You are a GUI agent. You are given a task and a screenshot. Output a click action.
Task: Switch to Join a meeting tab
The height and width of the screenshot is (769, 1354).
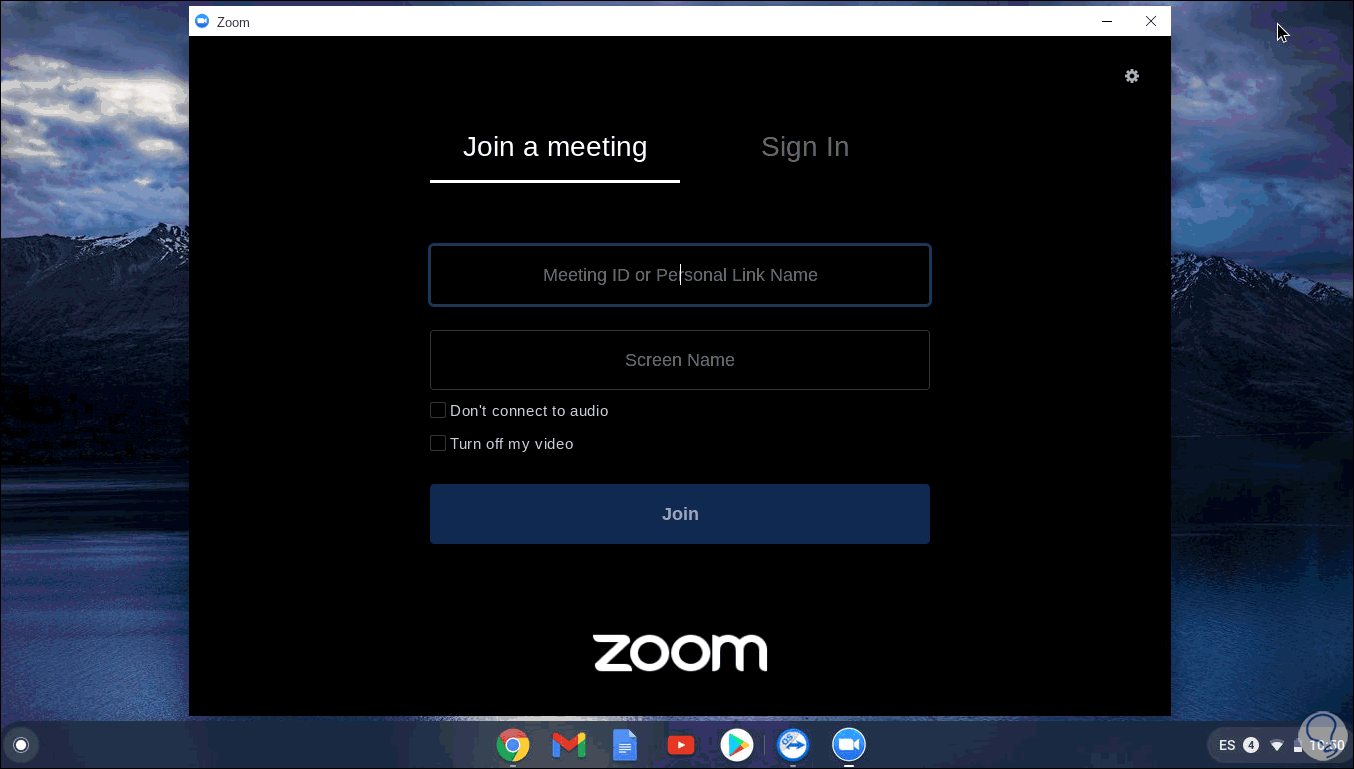(x=555, y=147)
